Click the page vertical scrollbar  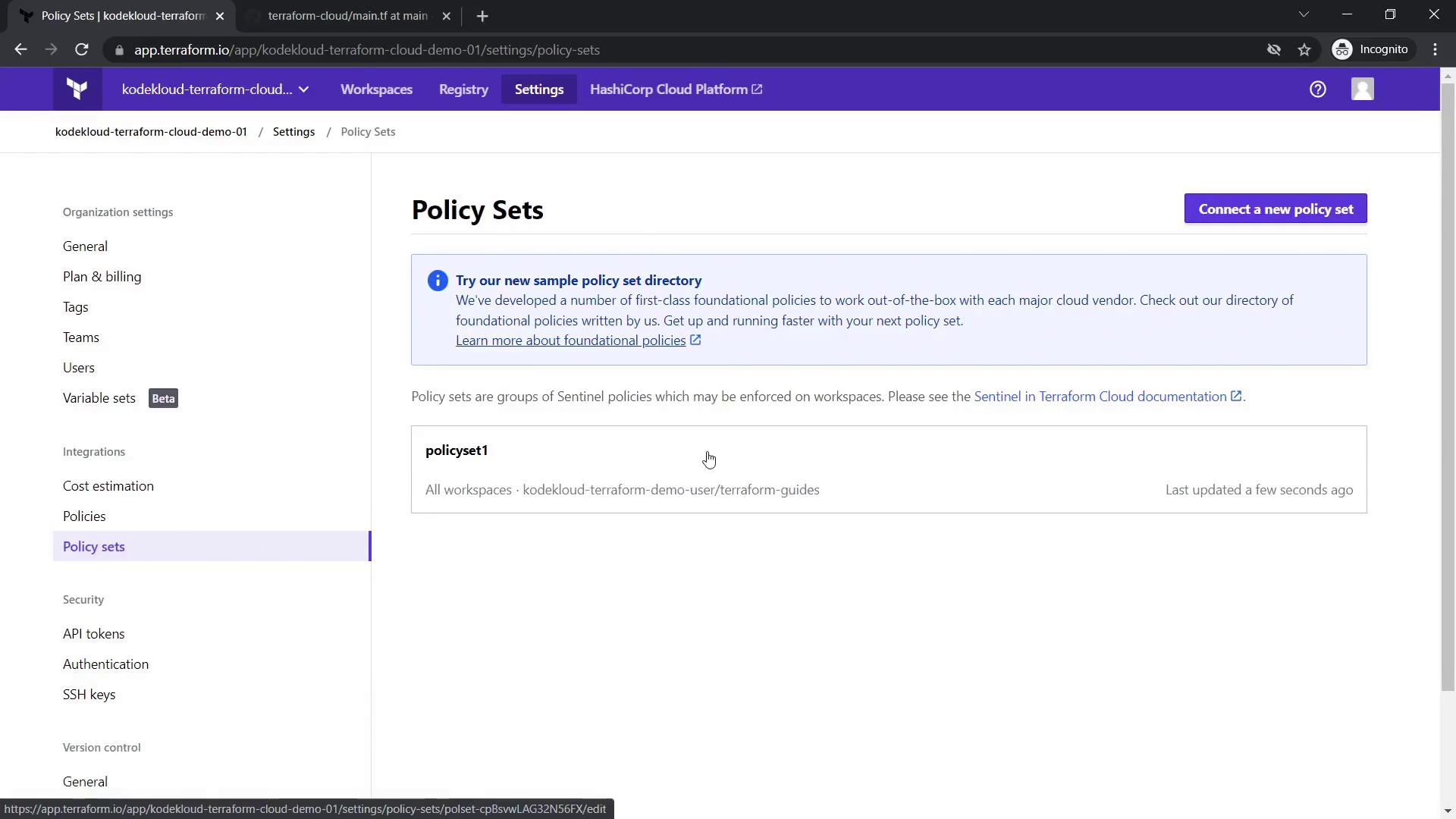tap(1447, 379)
